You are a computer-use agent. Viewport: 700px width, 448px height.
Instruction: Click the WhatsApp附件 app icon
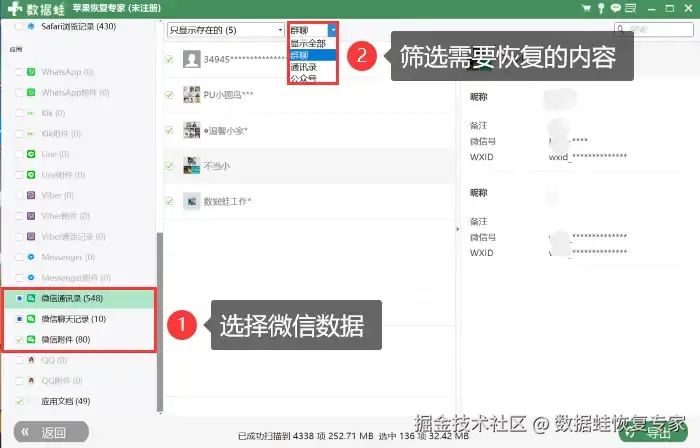31,92
